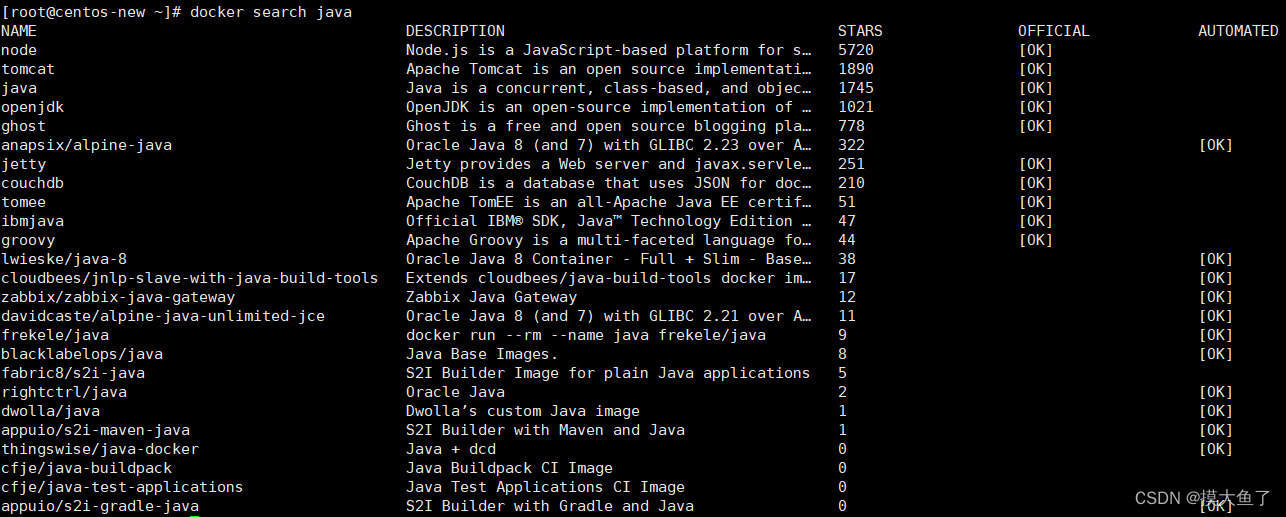Click the 'Java Buildpack CI Image' description
The width and height of the screenshot is (1286, 517).
point(509,468)
